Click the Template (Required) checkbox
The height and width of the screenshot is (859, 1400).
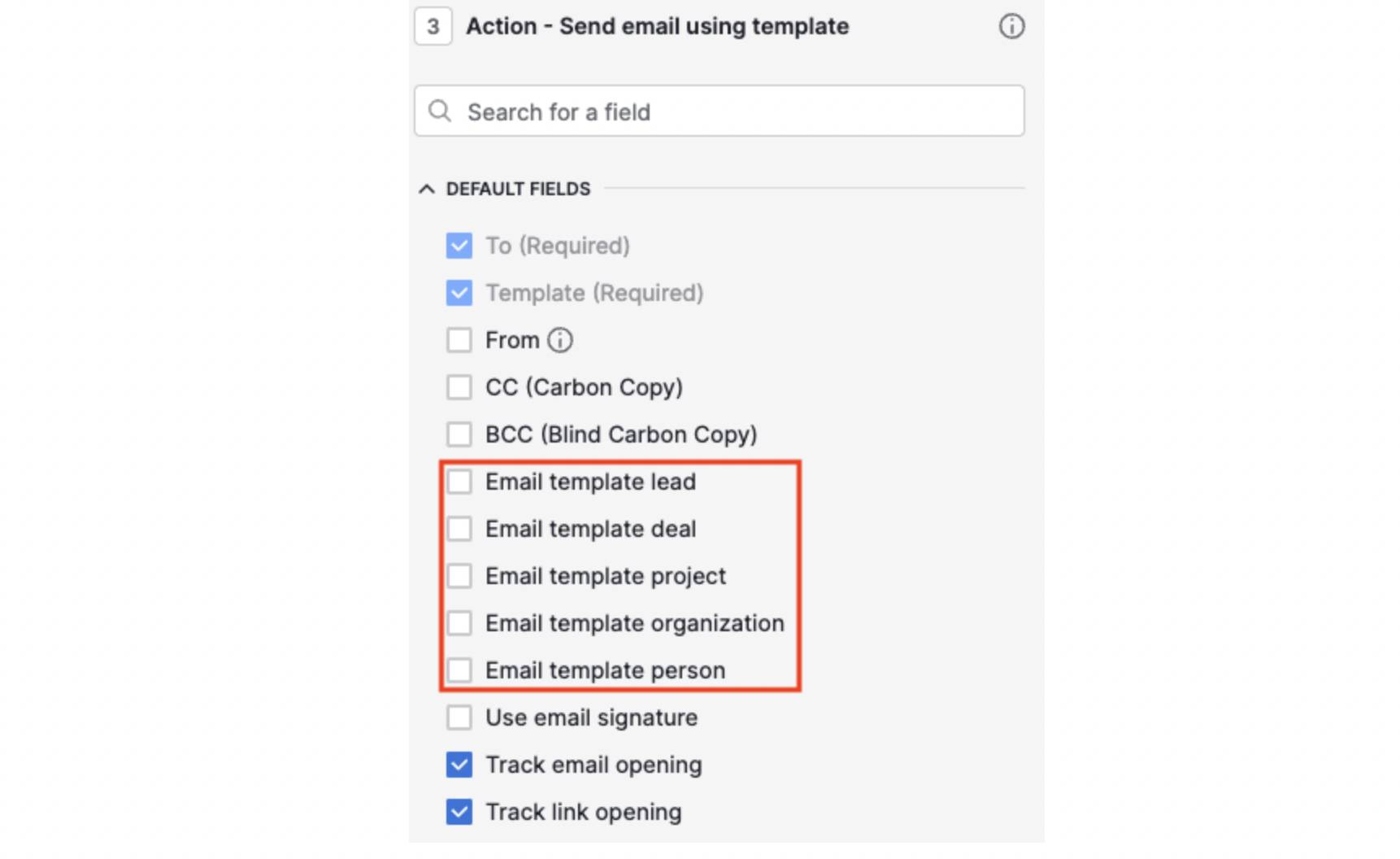pos(459,293)
